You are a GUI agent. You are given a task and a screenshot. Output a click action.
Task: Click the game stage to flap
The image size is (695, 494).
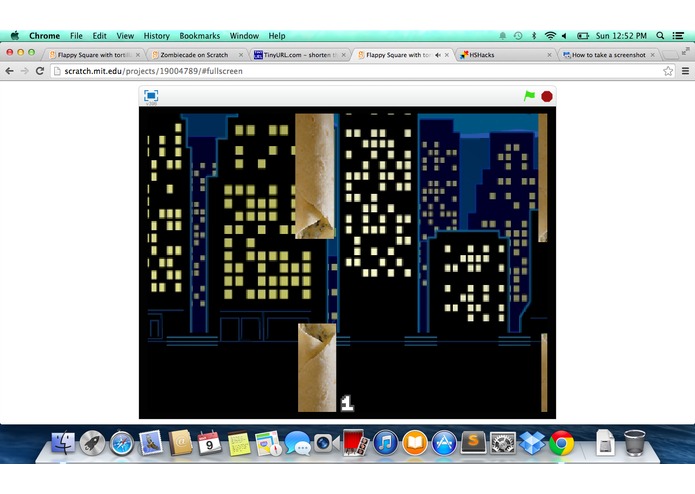point(348,262)
